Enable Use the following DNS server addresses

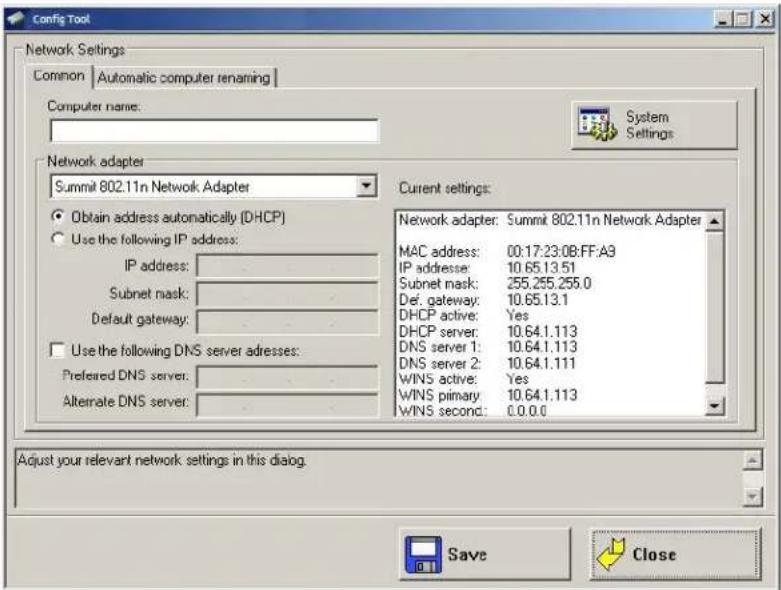point(175,351)
